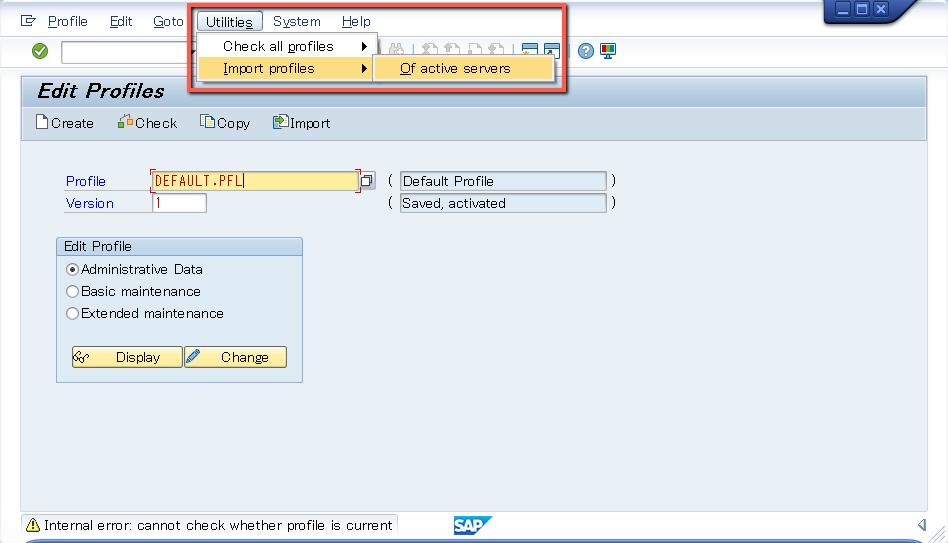Click the Internal error status bar message
This screenshot has height=543, width=948.
[218, 525]
